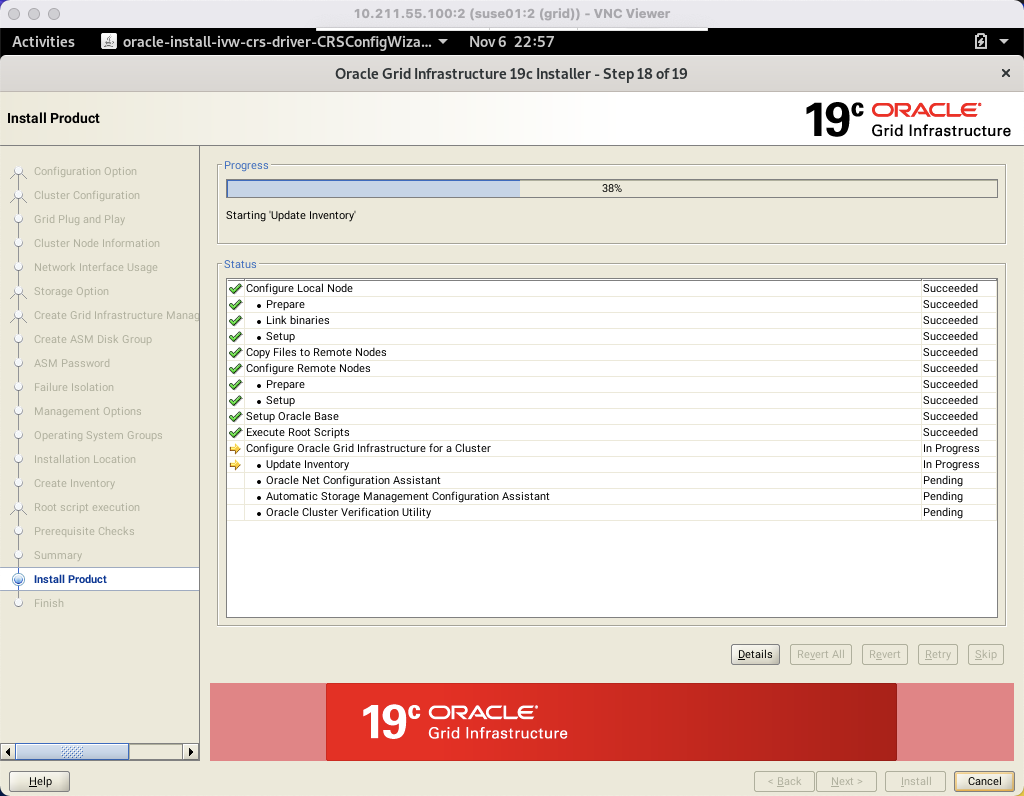Select the Installation Location step
This screenshot has width=1024, height=796.
85,459
